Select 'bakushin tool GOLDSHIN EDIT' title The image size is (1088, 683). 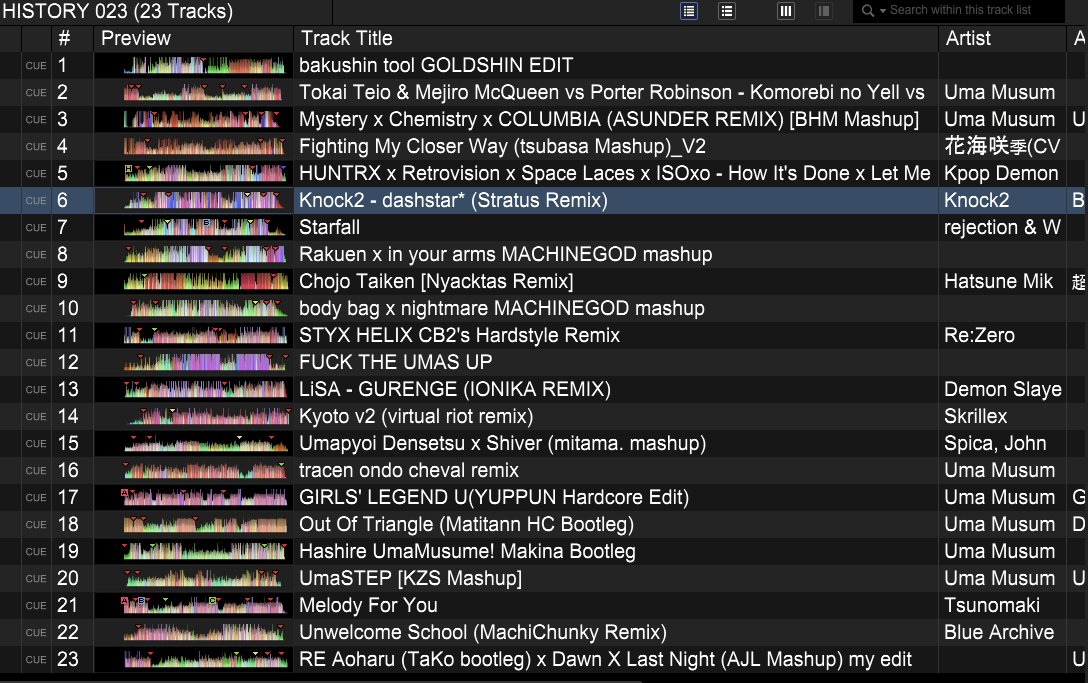436,65
